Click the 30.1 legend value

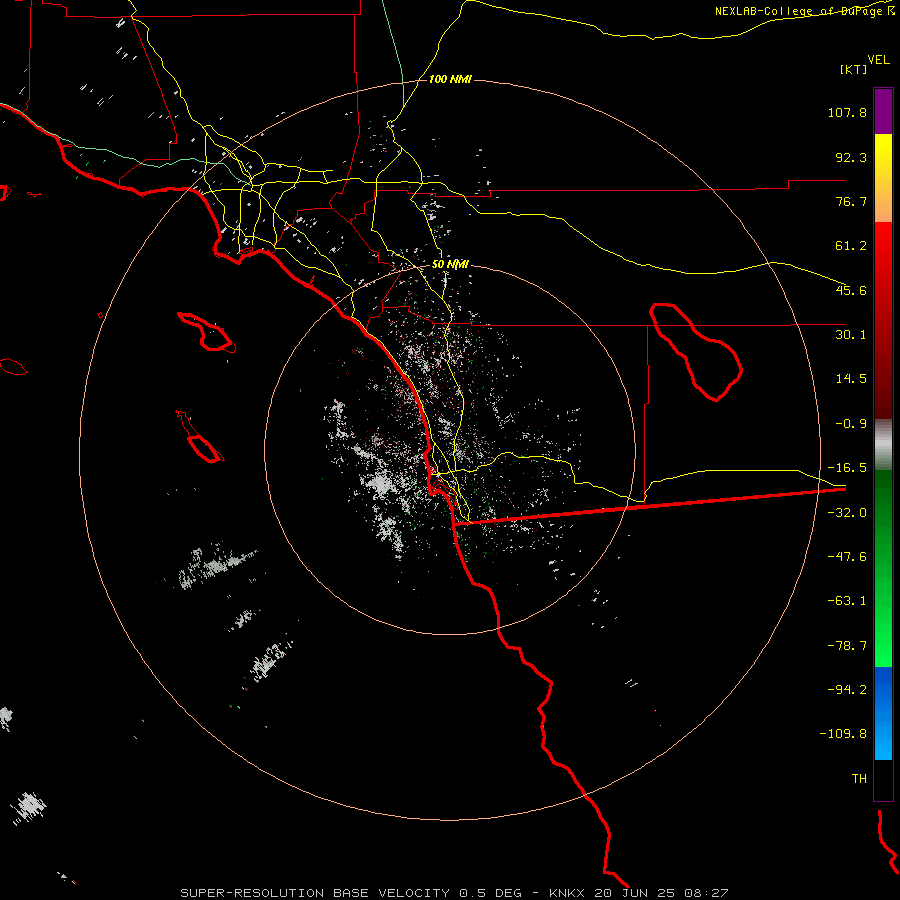(x=851, y=335)
